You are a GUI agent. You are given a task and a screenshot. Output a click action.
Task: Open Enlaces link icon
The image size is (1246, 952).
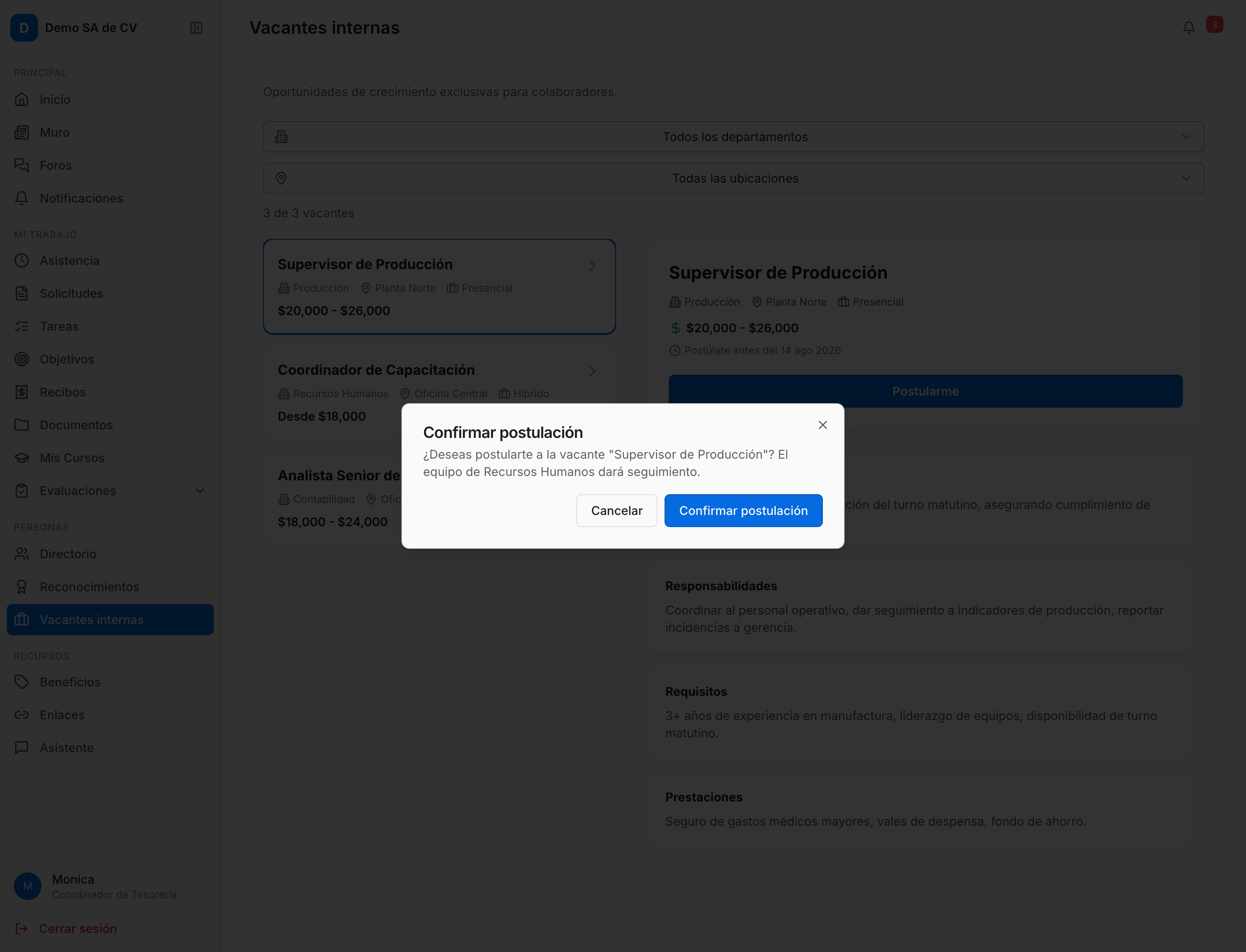tap(22, 715)
